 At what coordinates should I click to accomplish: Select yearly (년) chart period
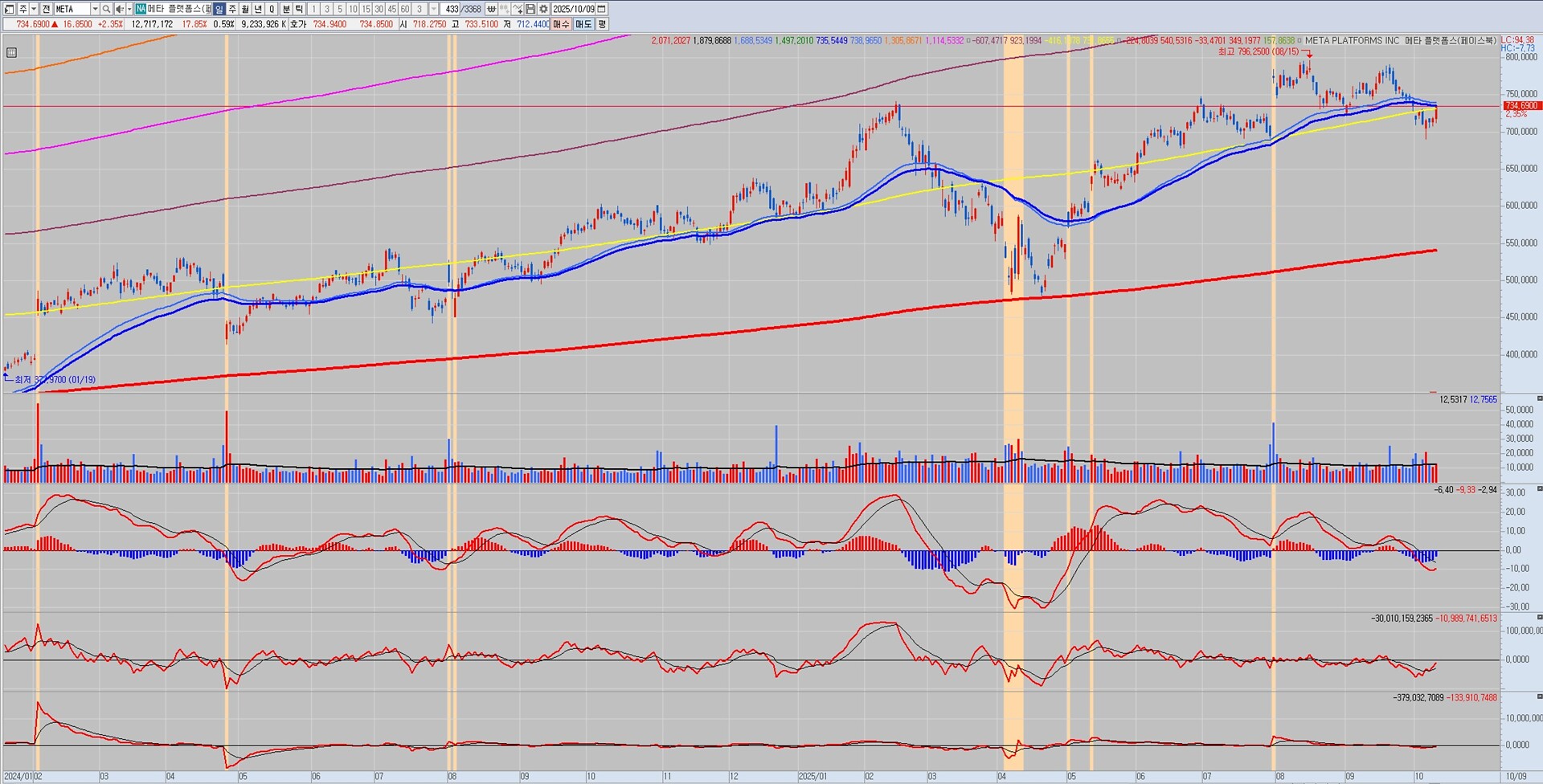click(258, 9)
